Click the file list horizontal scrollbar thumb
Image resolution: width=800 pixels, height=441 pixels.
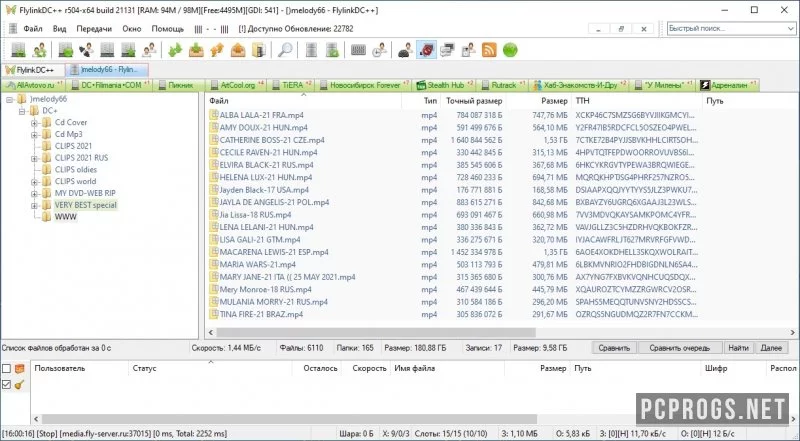[376, 332]
